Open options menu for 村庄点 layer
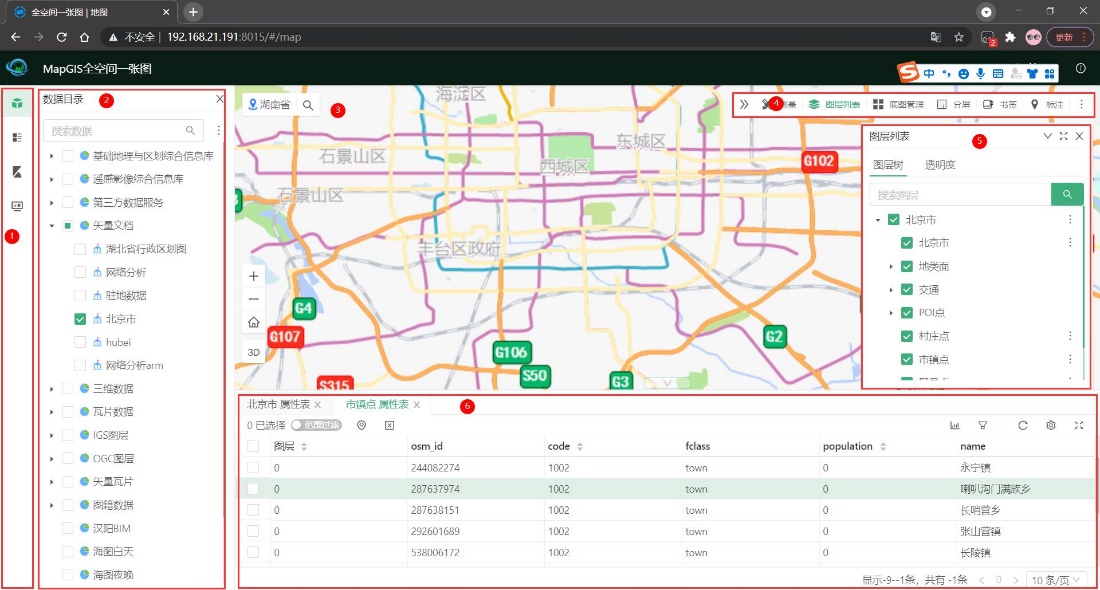1100x590 pixels. point(1070,336)
